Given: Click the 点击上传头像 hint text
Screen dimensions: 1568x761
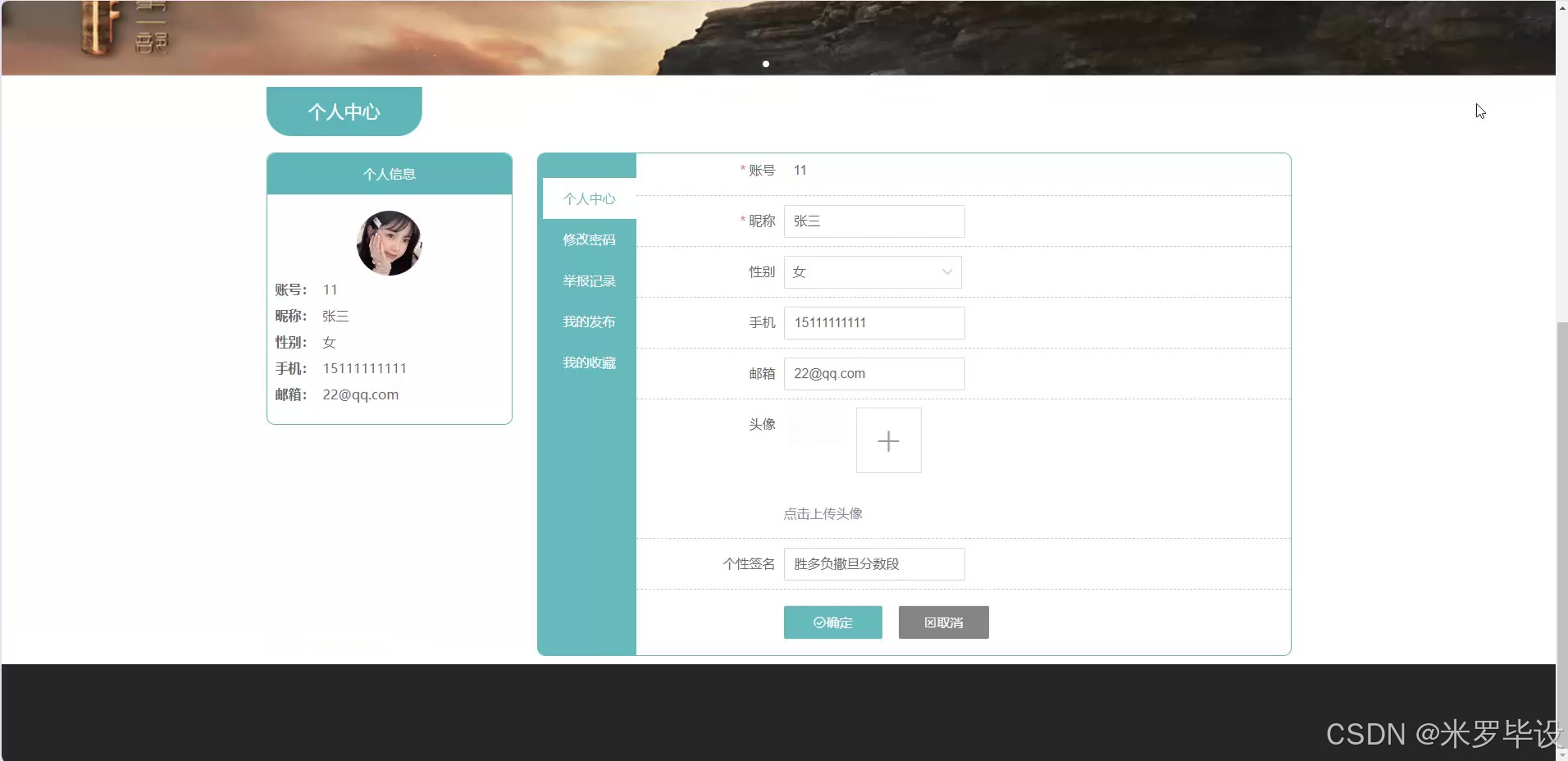Looking at the screenshot, I should (823, 513).
